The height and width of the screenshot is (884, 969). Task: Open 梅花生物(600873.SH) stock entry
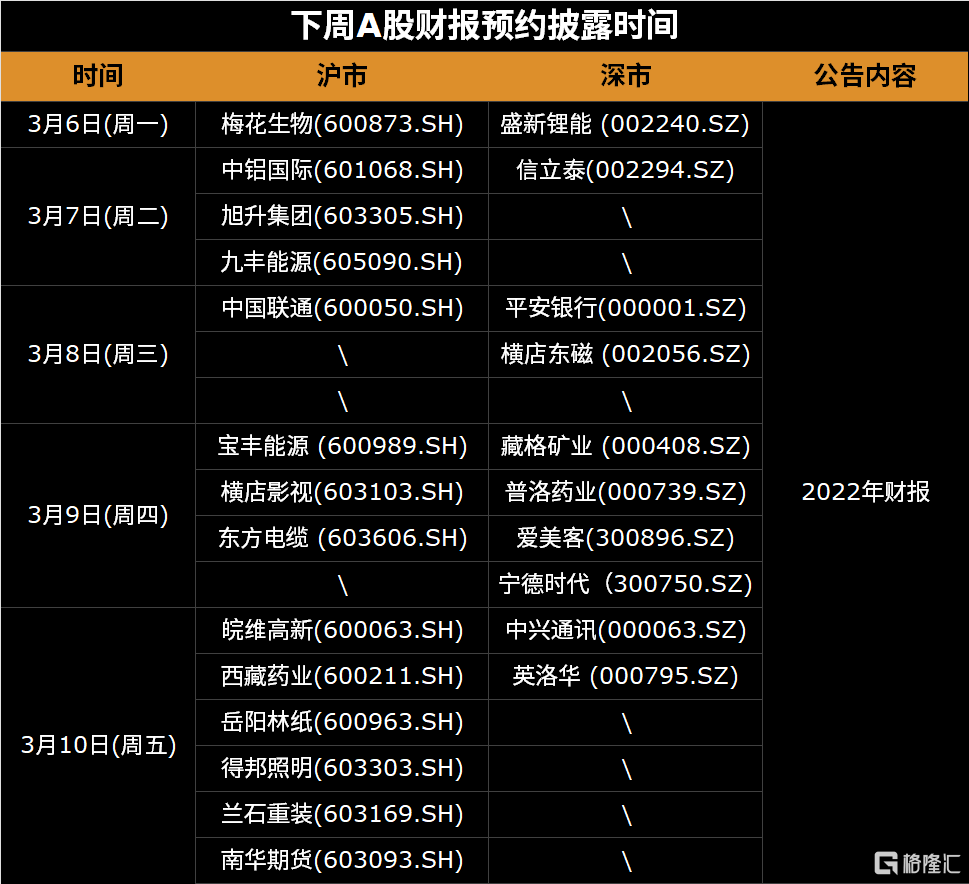(x=342, y=124)
